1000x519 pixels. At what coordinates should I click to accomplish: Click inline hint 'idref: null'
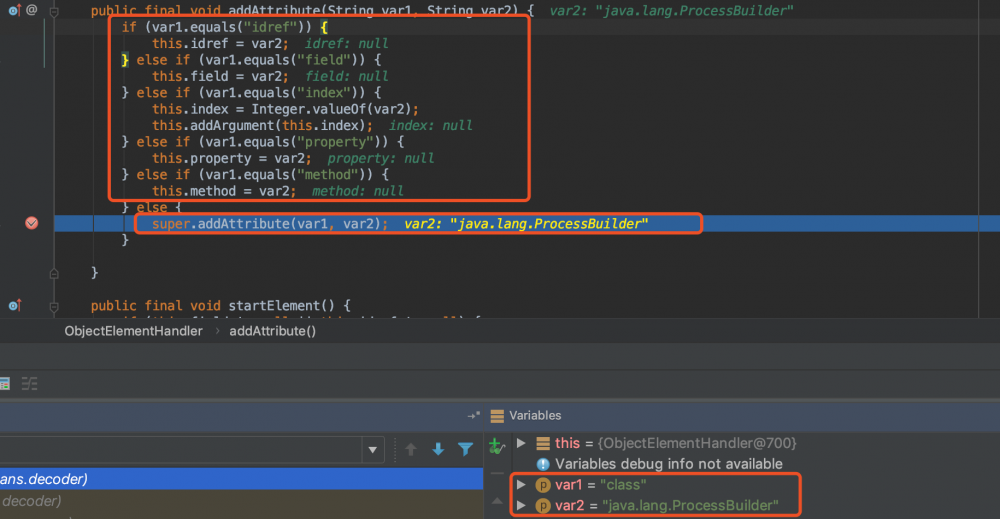346,43
